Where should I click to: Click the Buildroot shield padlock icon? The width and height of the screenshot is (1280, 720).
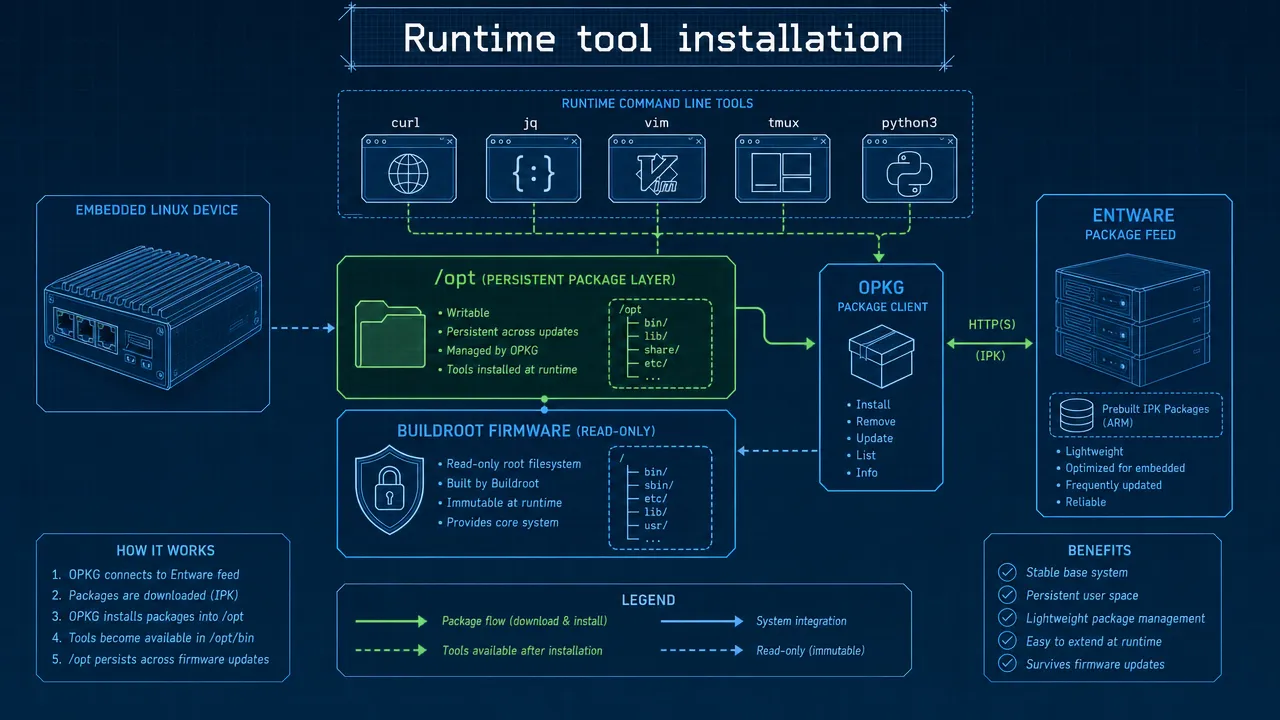(388, 490)
